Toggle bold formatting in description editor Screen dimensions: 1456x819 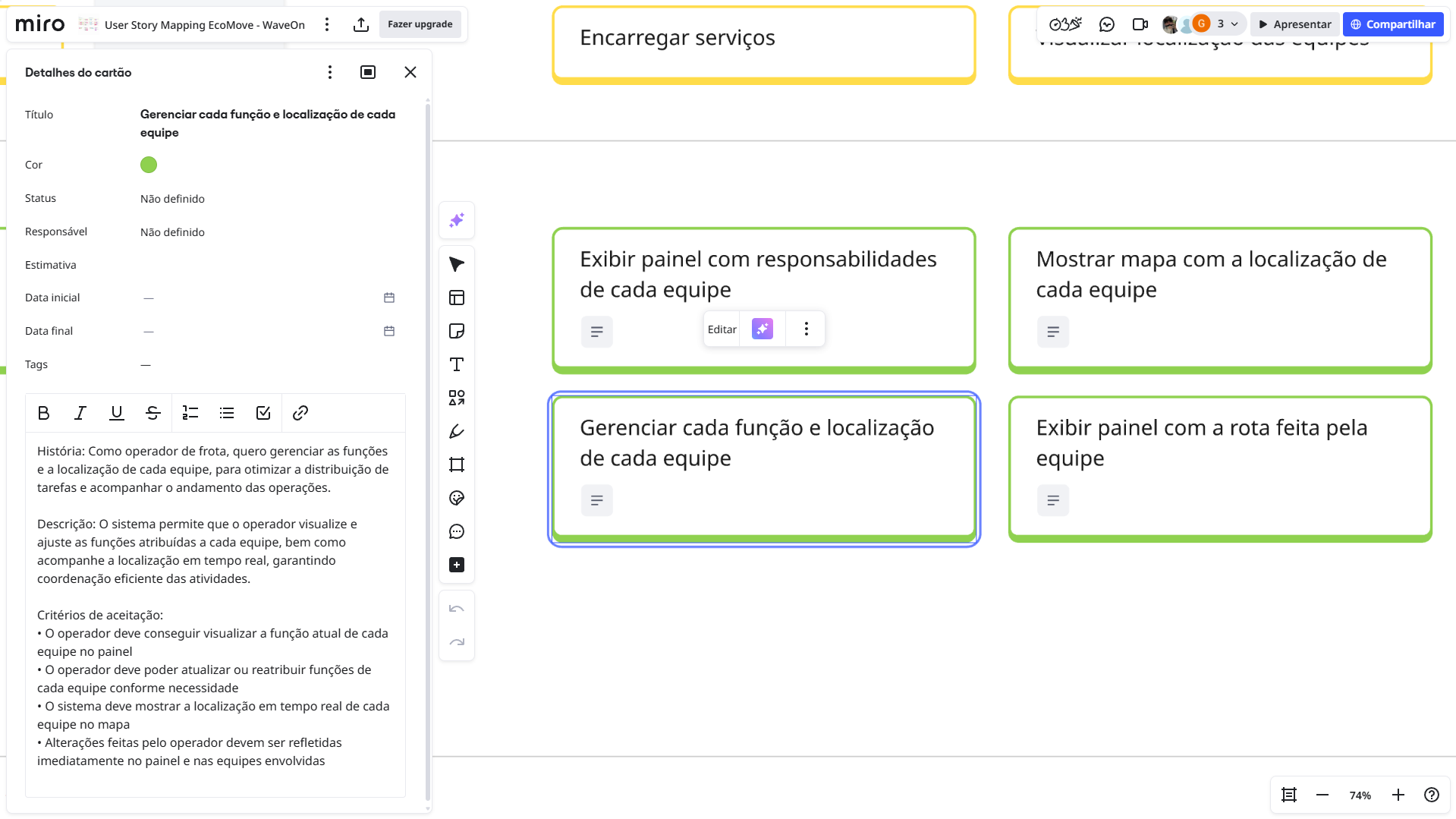click(43, 413)
